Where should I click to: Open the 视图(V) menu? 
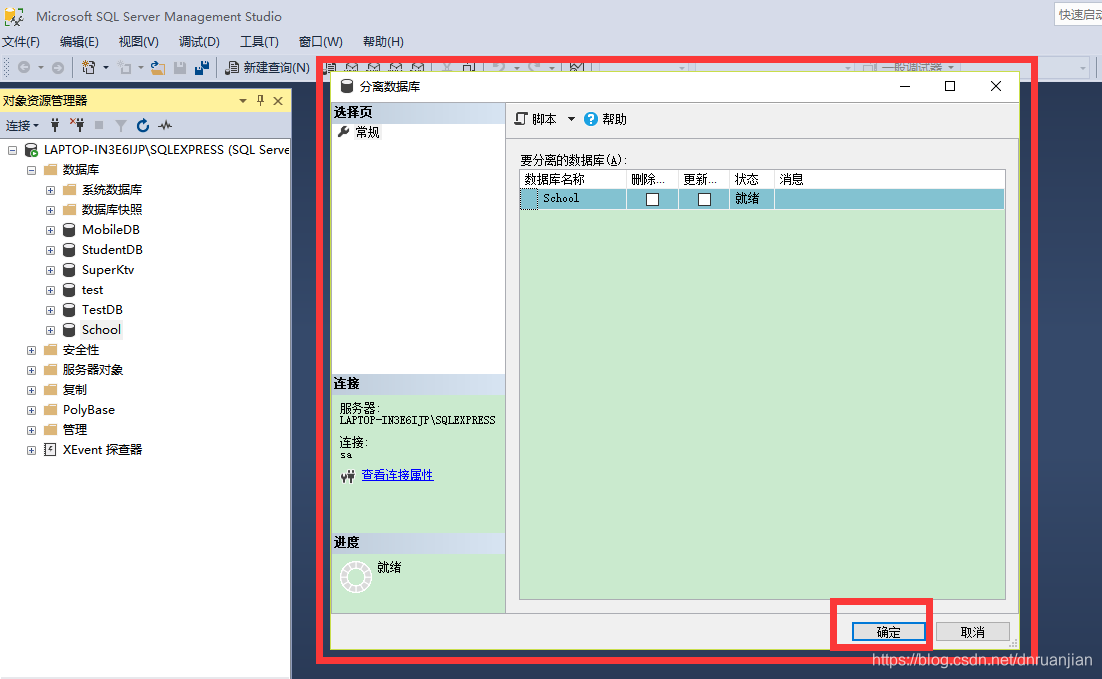[138, 41]
